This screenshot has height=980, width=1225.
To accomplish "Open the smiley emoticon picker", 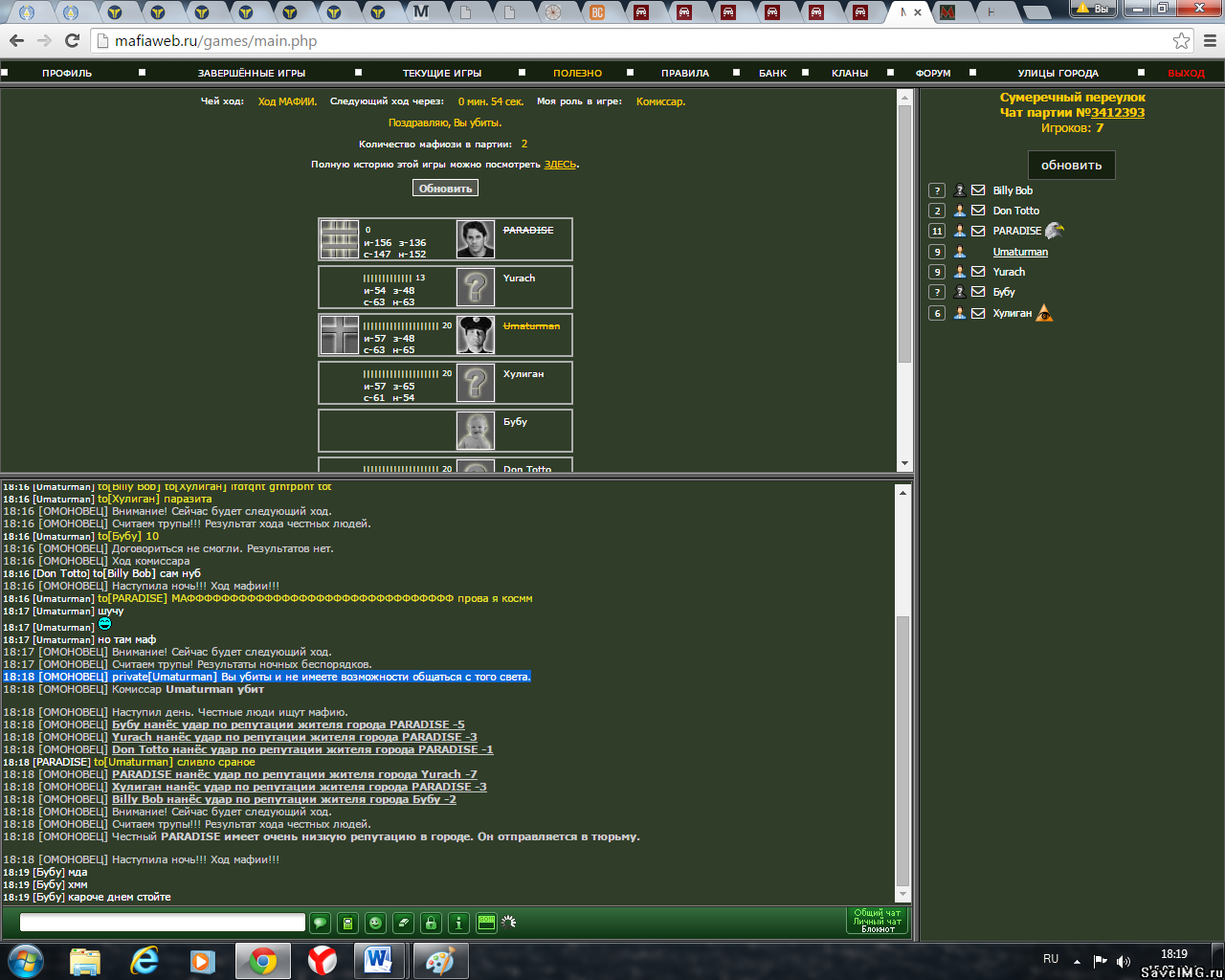I will coord(376,923).
